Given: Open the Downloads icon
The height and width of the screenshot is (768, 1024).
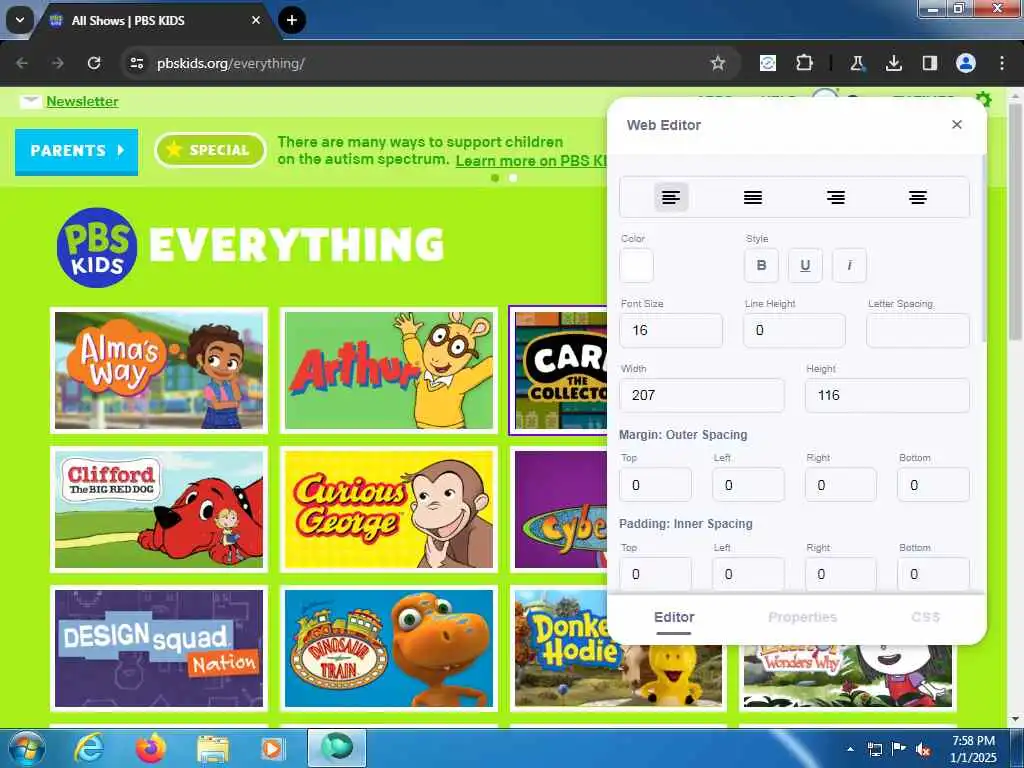Looking at the screenshot, I should [893, 63].
